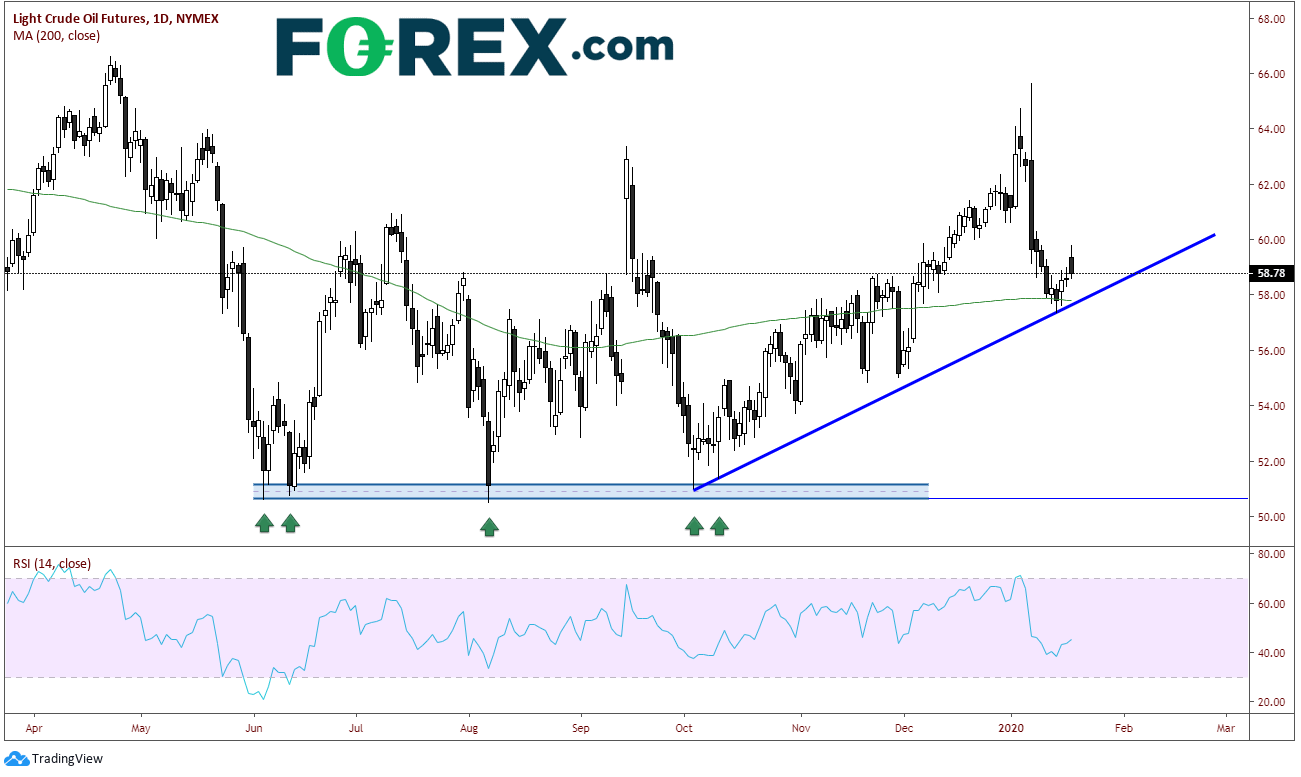This screenshot has height=777, width=1301.
Task: Click the Aug date axis label
Action: coord(468,730)
